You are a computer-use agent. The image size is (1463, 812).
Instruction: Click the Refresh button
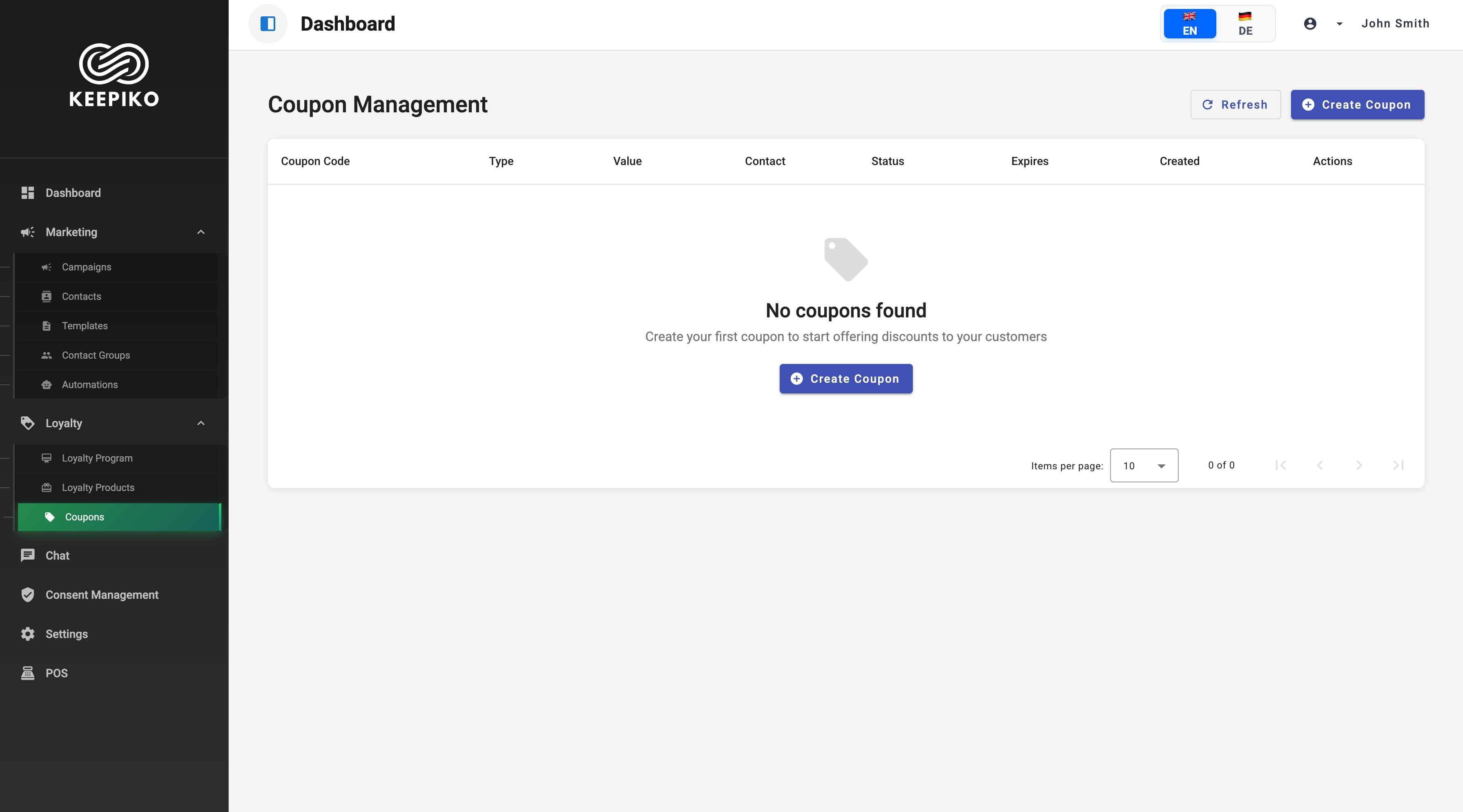pos(1235,105)
